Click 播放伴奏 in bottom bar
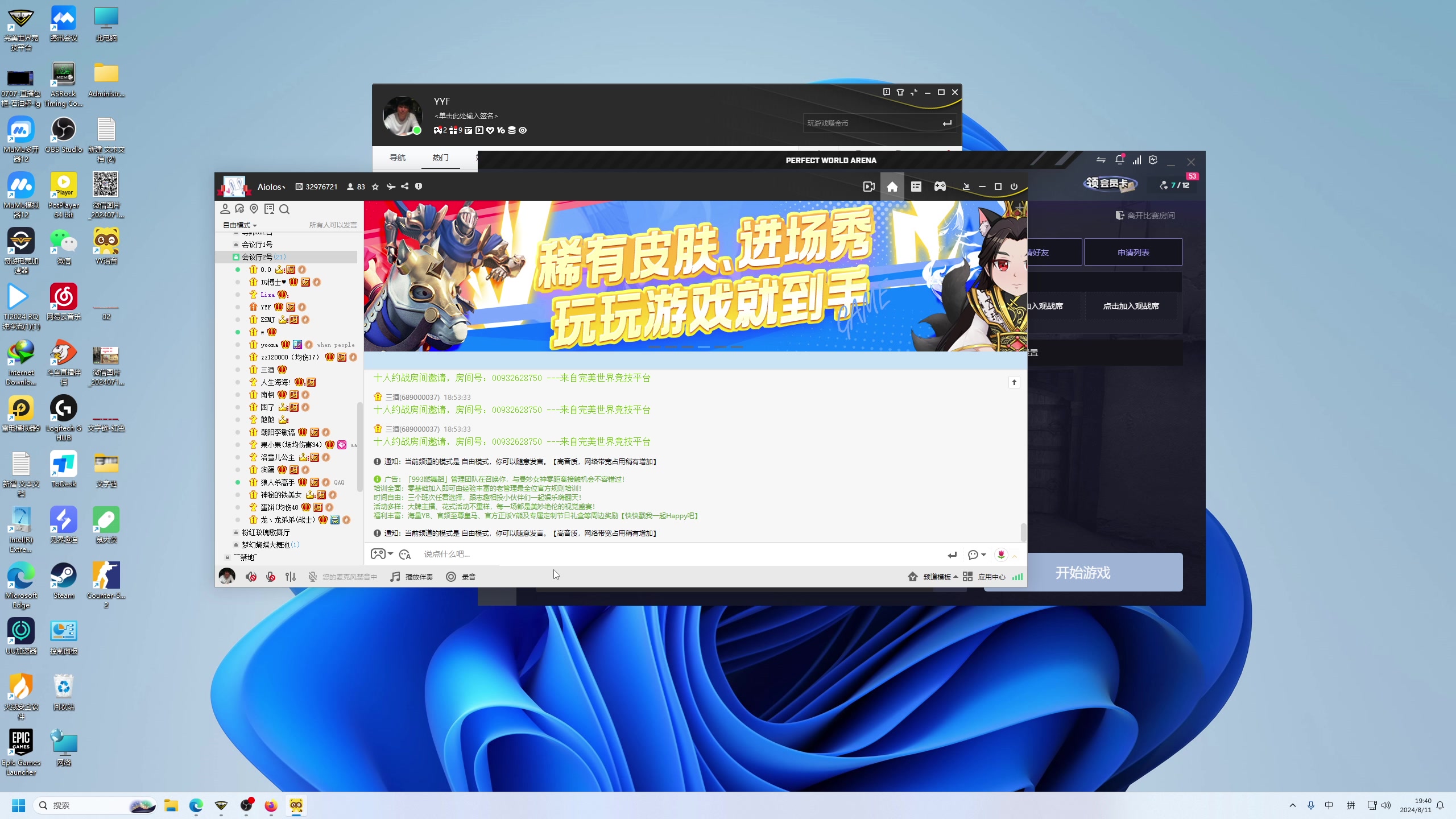This screenshot has width=1456, height=819. click(411, 577)
